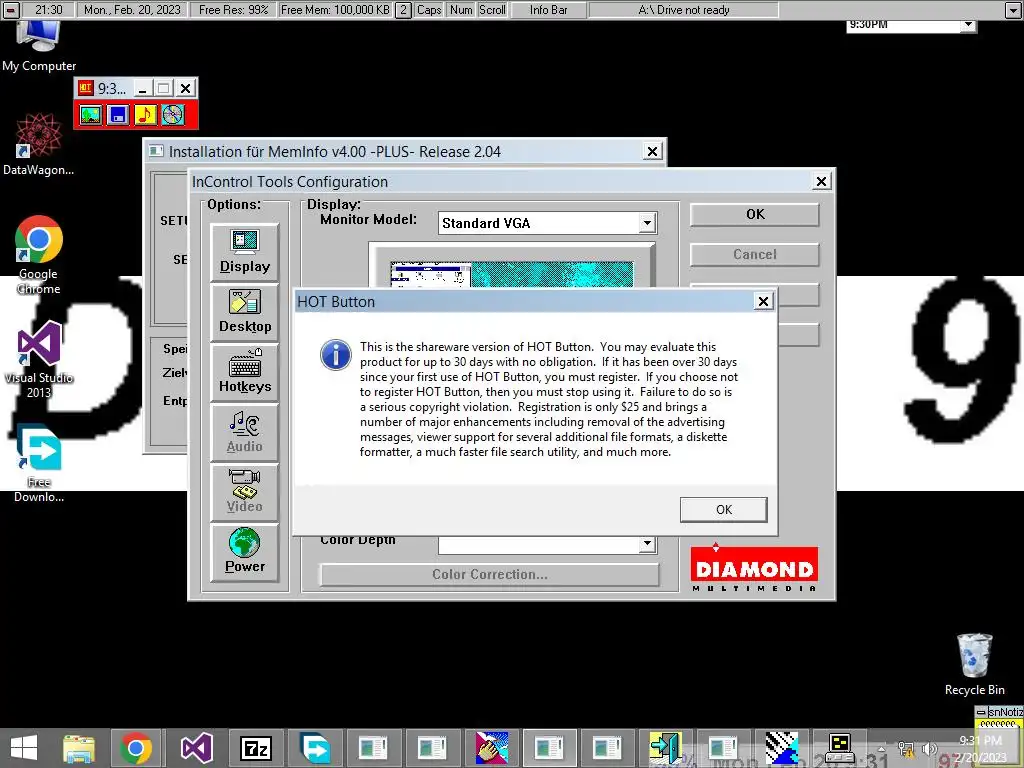Toggle the Scroll indicator on Info Bar
1024x768 pixels.
pos(492,10)
